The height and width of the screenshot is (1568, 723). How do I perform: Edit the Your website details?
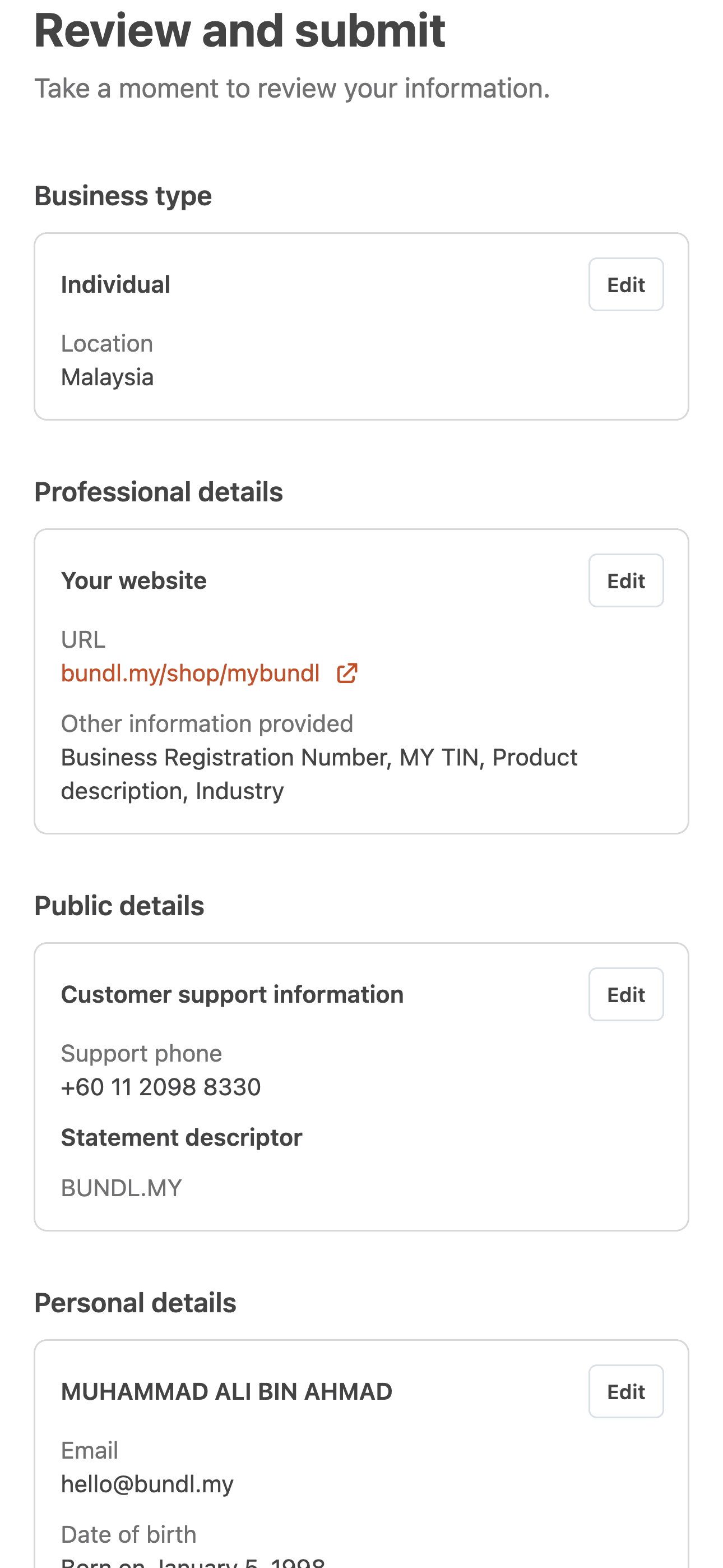(x=625, y=580)
